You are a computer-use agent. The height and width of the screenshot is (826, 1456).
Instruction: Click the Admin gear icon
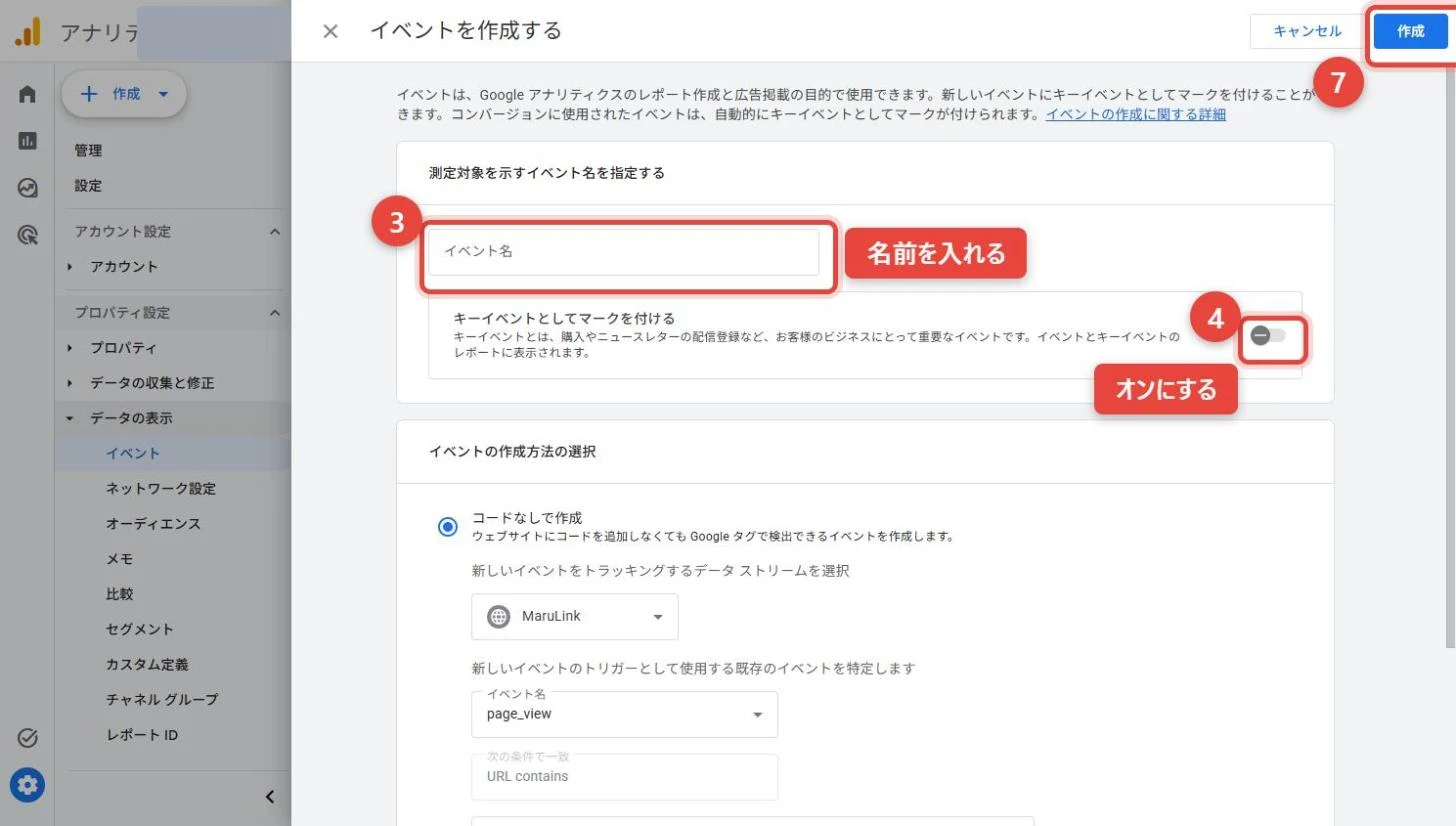tap(27, 785)
